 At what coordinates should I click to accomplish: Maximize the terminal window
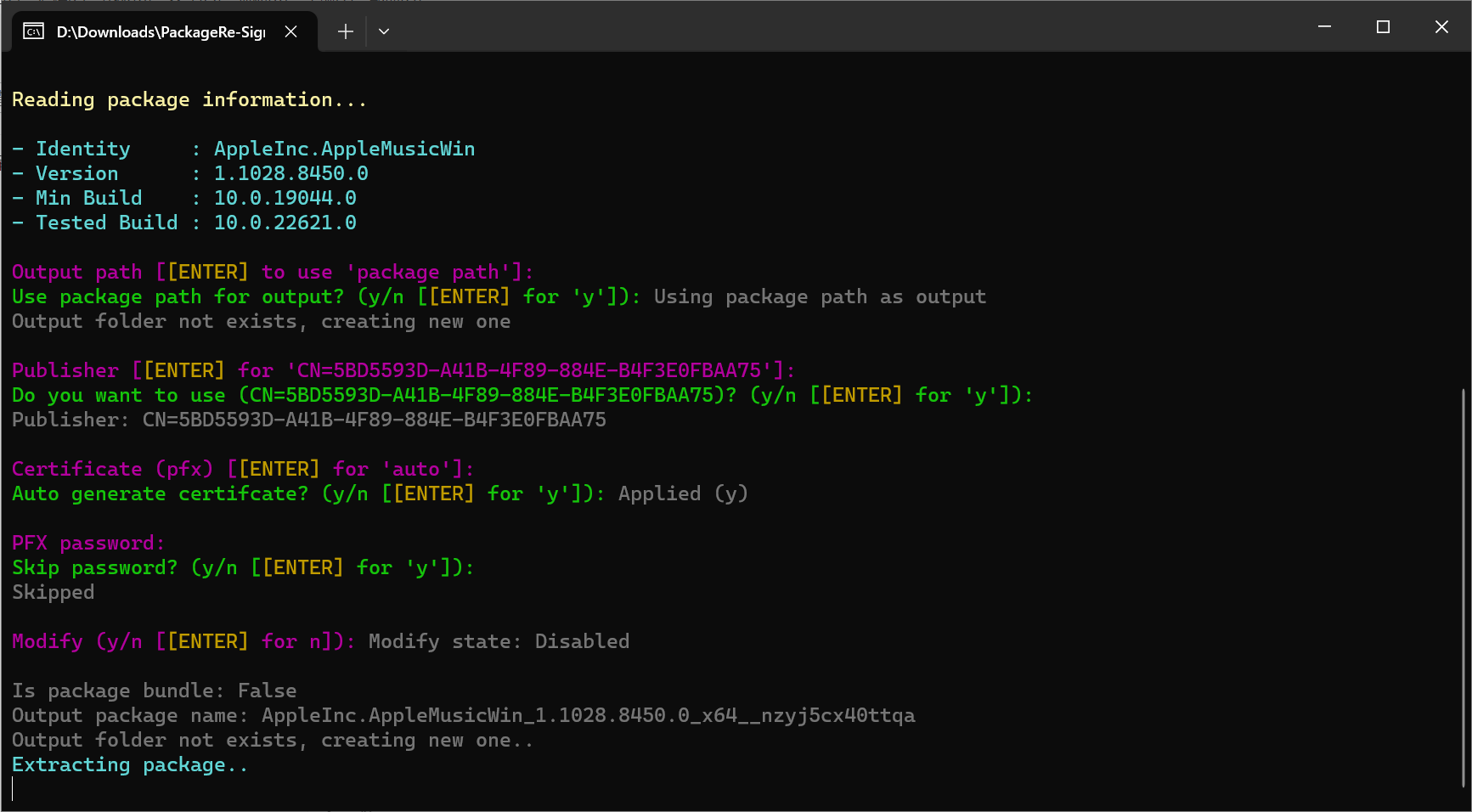tap(1383, 27)
